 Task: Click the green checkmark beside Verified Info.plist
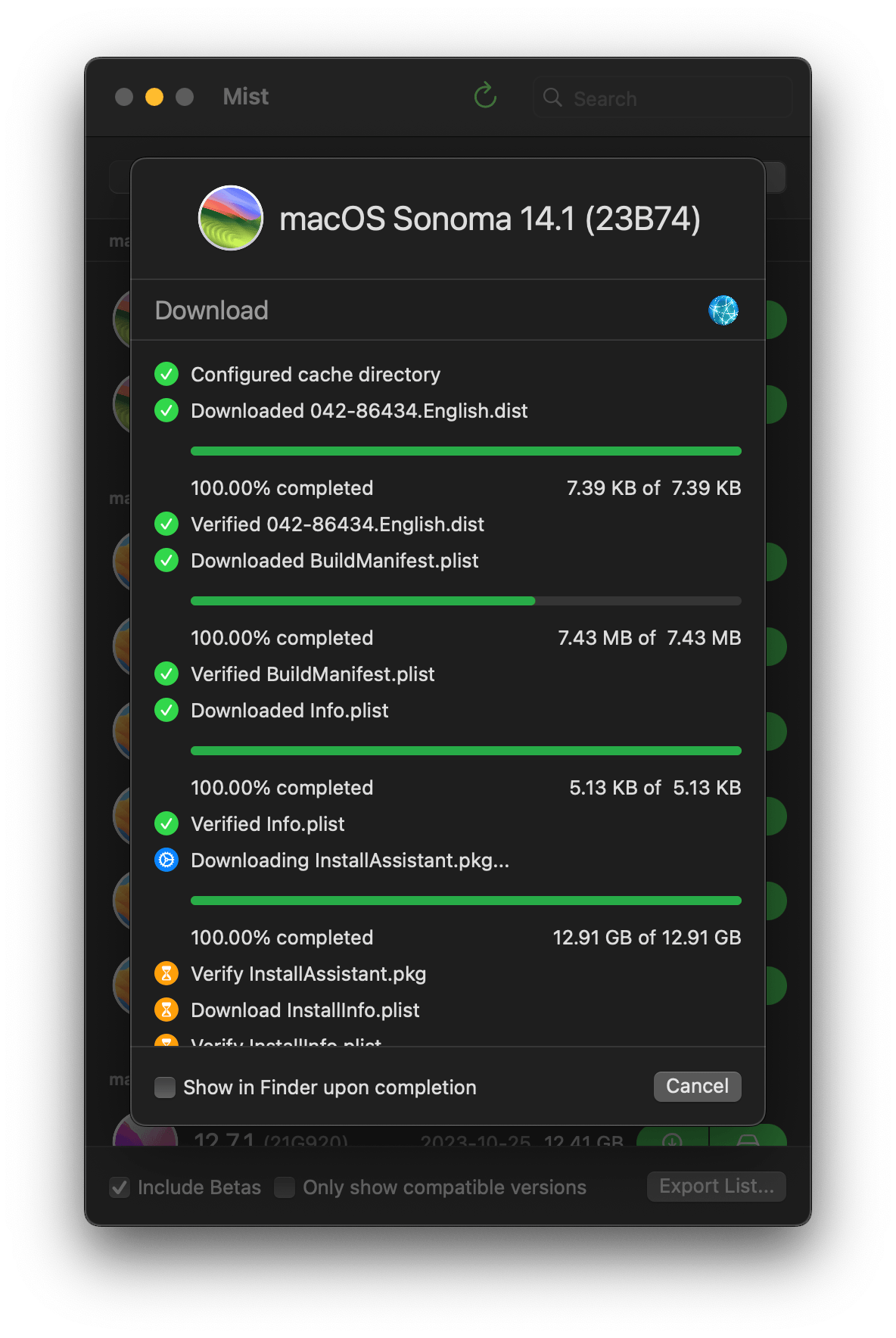[166, 823]
